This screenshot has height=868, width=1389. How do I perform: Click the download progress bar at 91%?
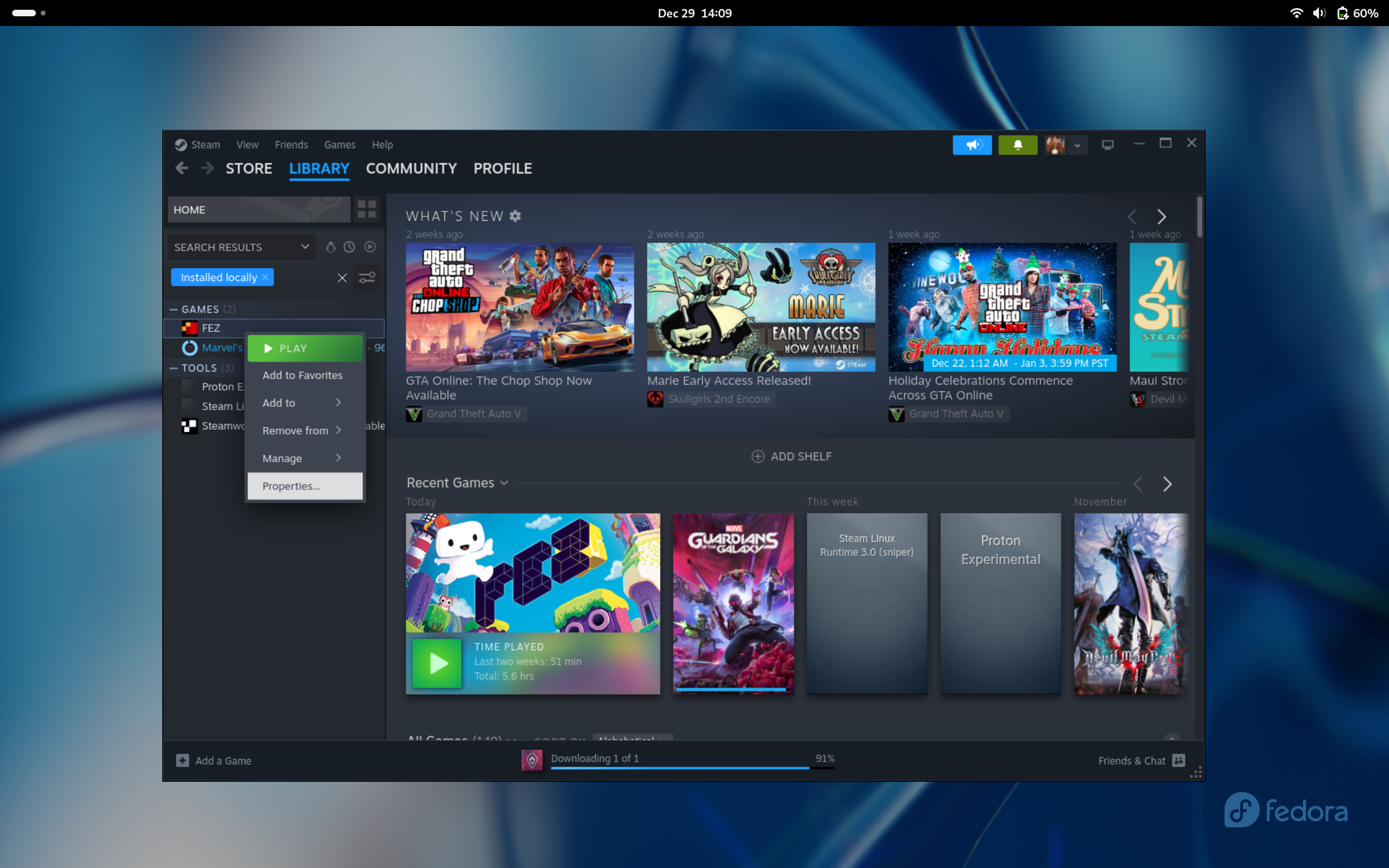click(x=679, y=767)
